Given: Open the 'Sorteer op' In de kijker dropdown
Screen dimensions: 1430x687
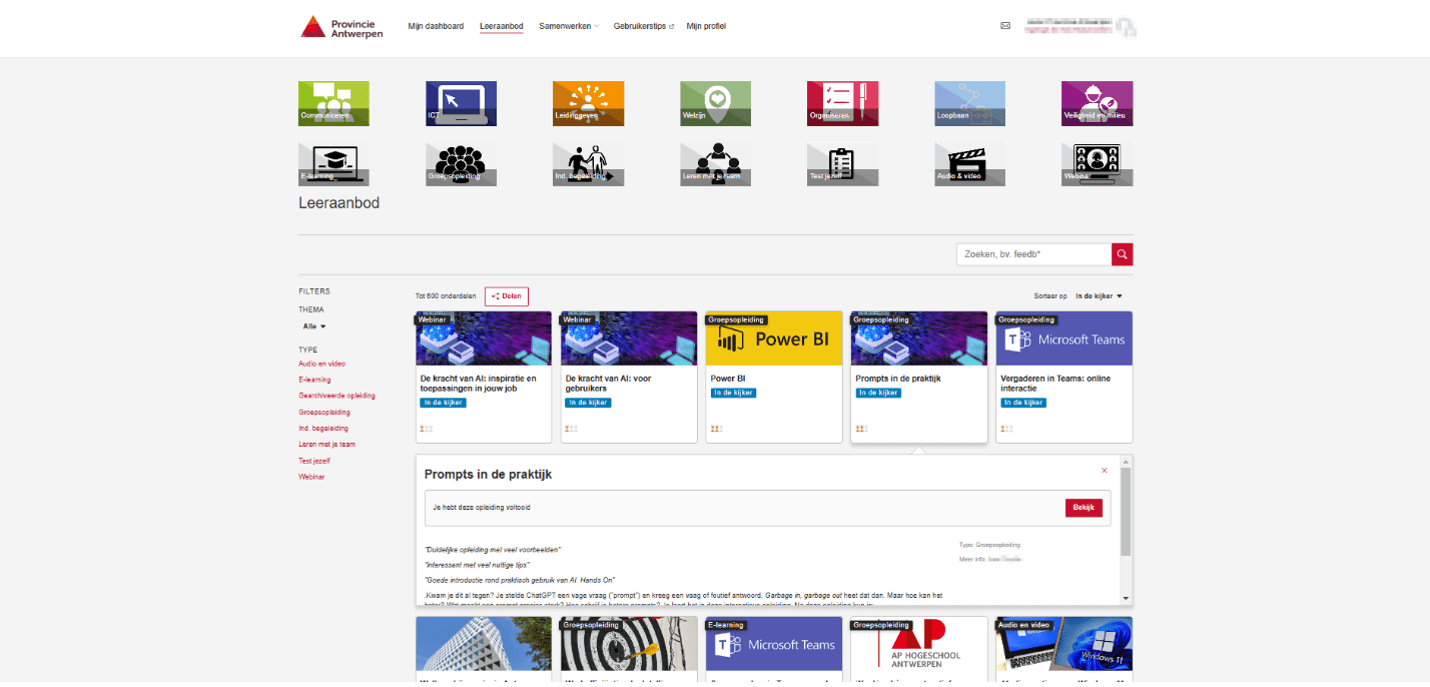Looking at the screenshot, I should [1098, 296].
